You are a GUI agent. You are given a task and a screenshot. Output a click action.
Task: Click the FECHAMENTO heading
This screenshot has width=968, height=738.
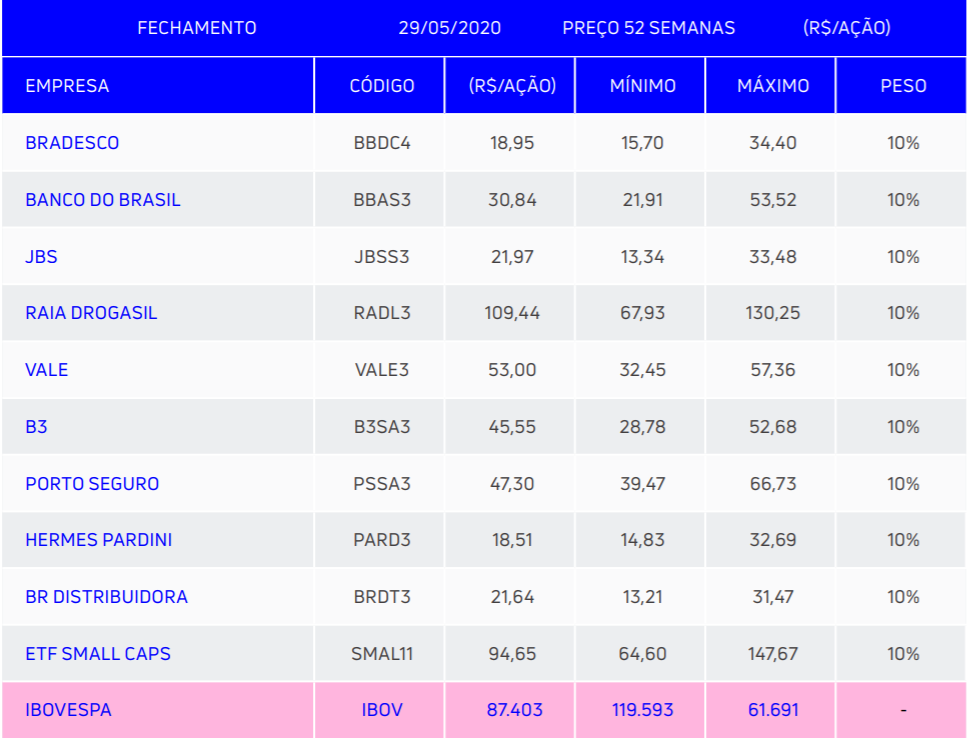point(197,28)
